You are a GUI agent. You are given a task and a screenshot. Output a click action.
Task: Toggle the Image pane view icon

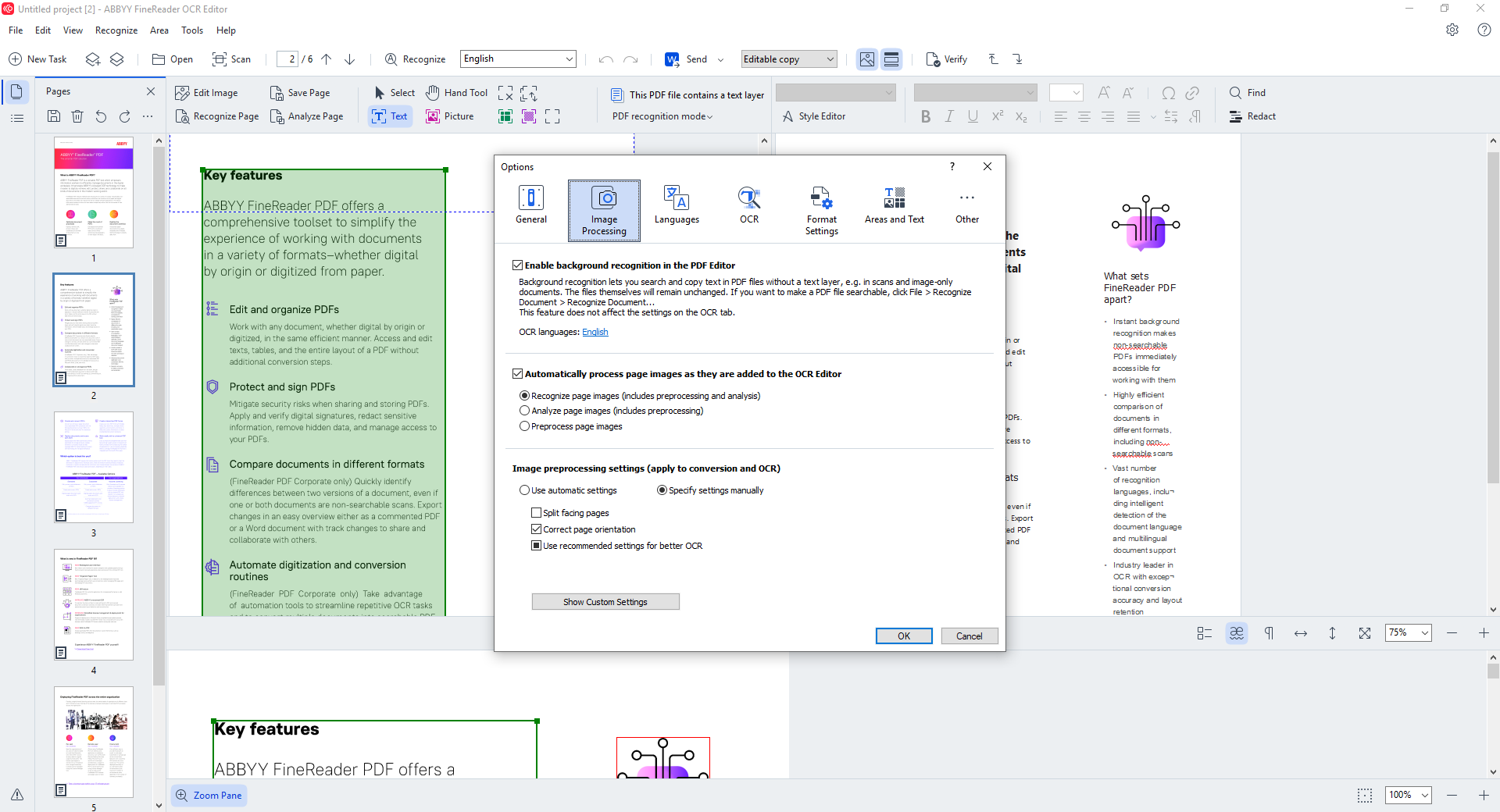pyautogui.click(x=867, y=59)
